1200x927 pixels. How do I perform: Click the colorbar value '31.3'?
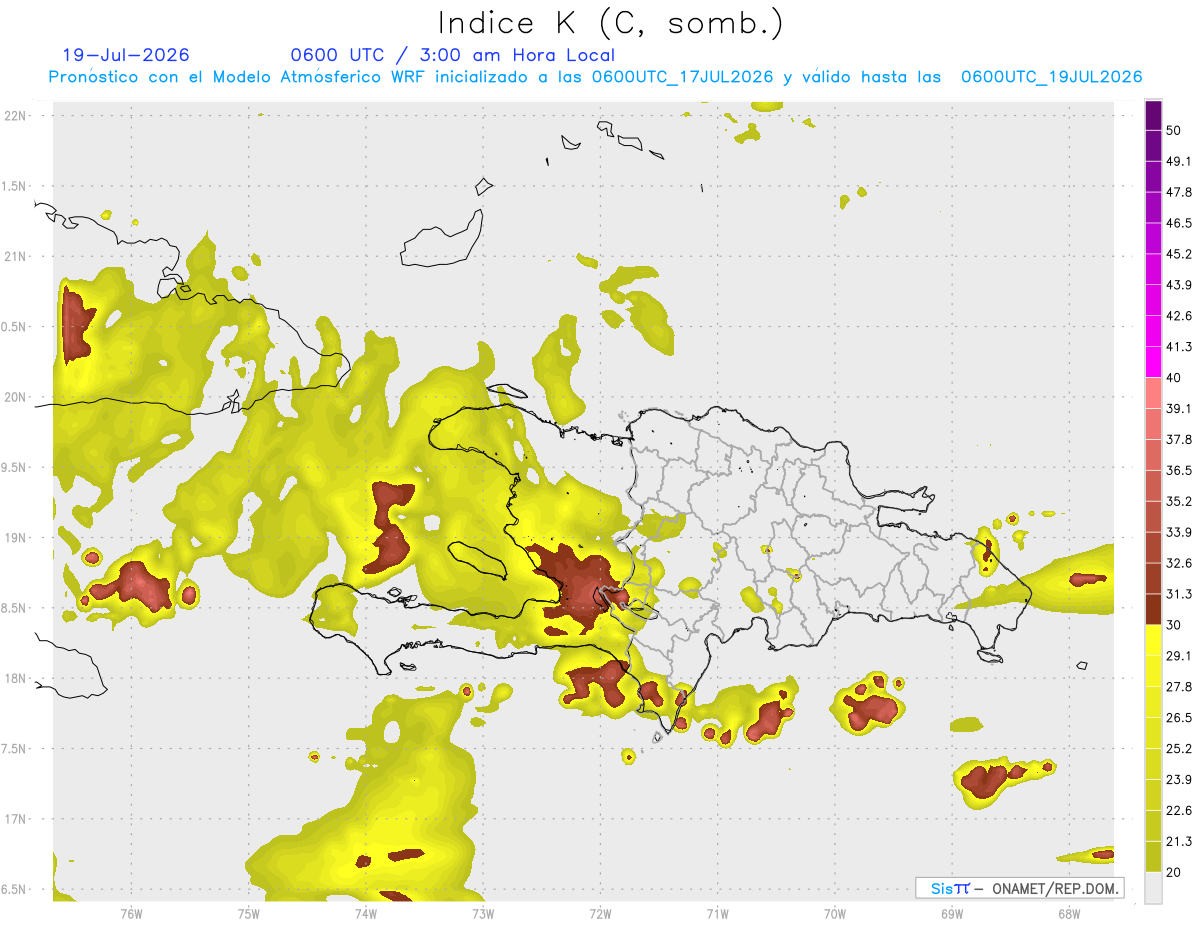tap(1179, 594)
